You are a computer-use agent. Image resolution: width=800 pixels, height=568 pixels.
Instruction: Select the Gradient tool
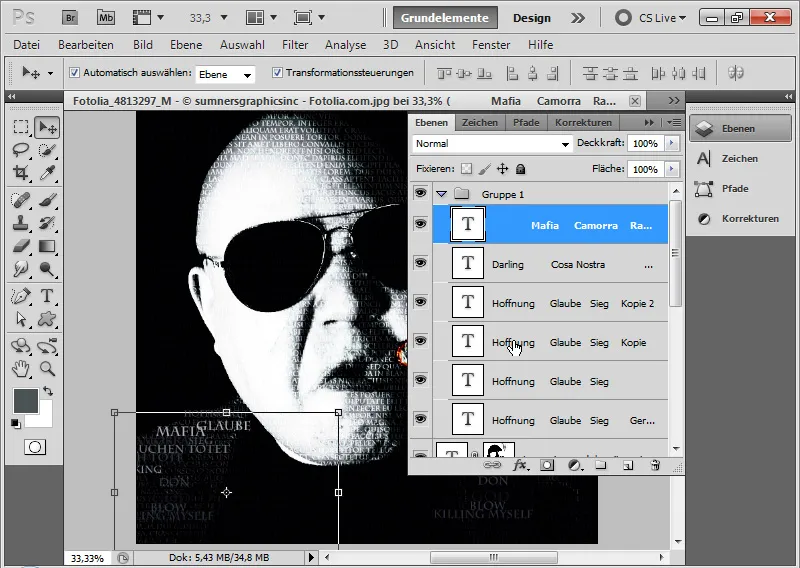point(47,246)
